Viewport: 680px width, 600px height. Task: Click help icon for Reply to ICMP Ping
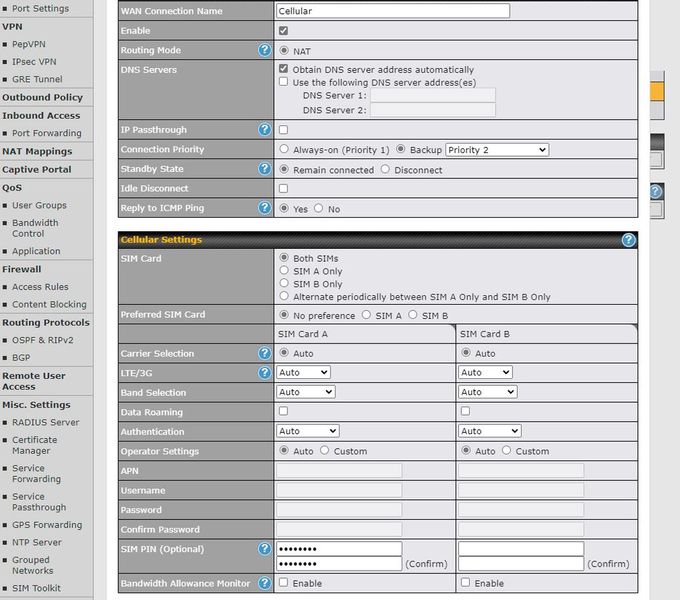(264, 208)
